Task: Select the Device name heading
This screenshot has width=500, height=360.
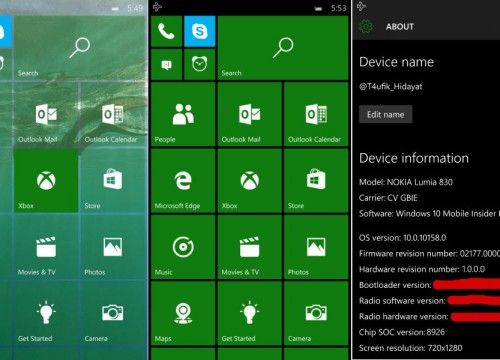Action: pos(396,62)
